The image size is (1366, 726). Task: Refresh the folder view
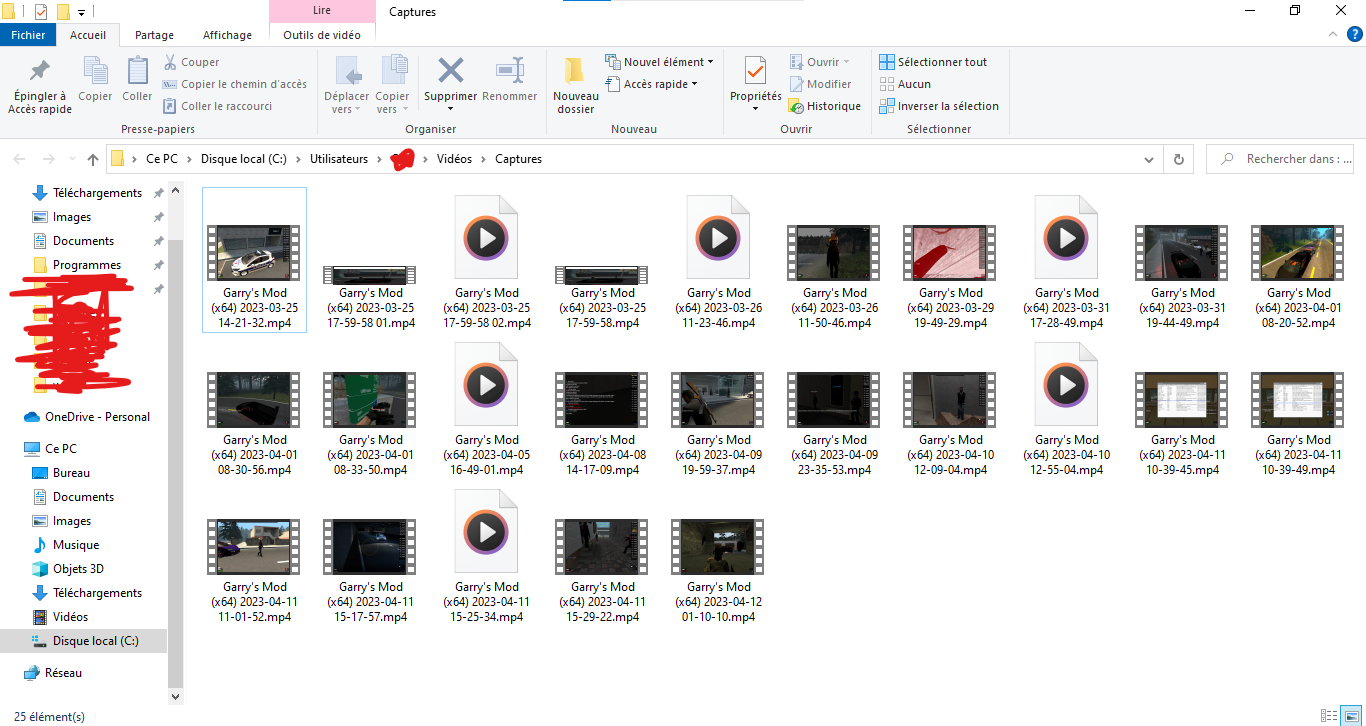click(x=1179, y=159)
